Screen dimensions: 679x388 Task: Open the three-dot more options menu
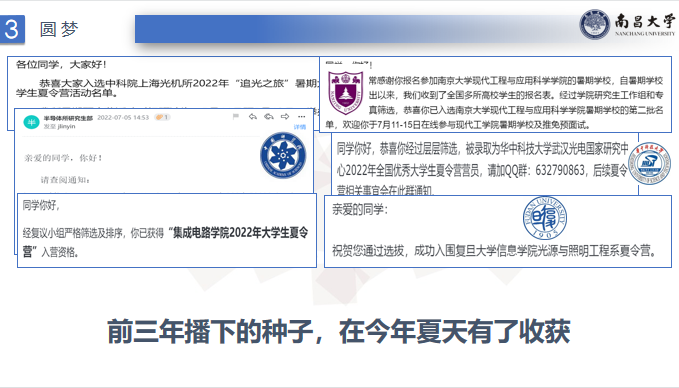coord(301,116)
